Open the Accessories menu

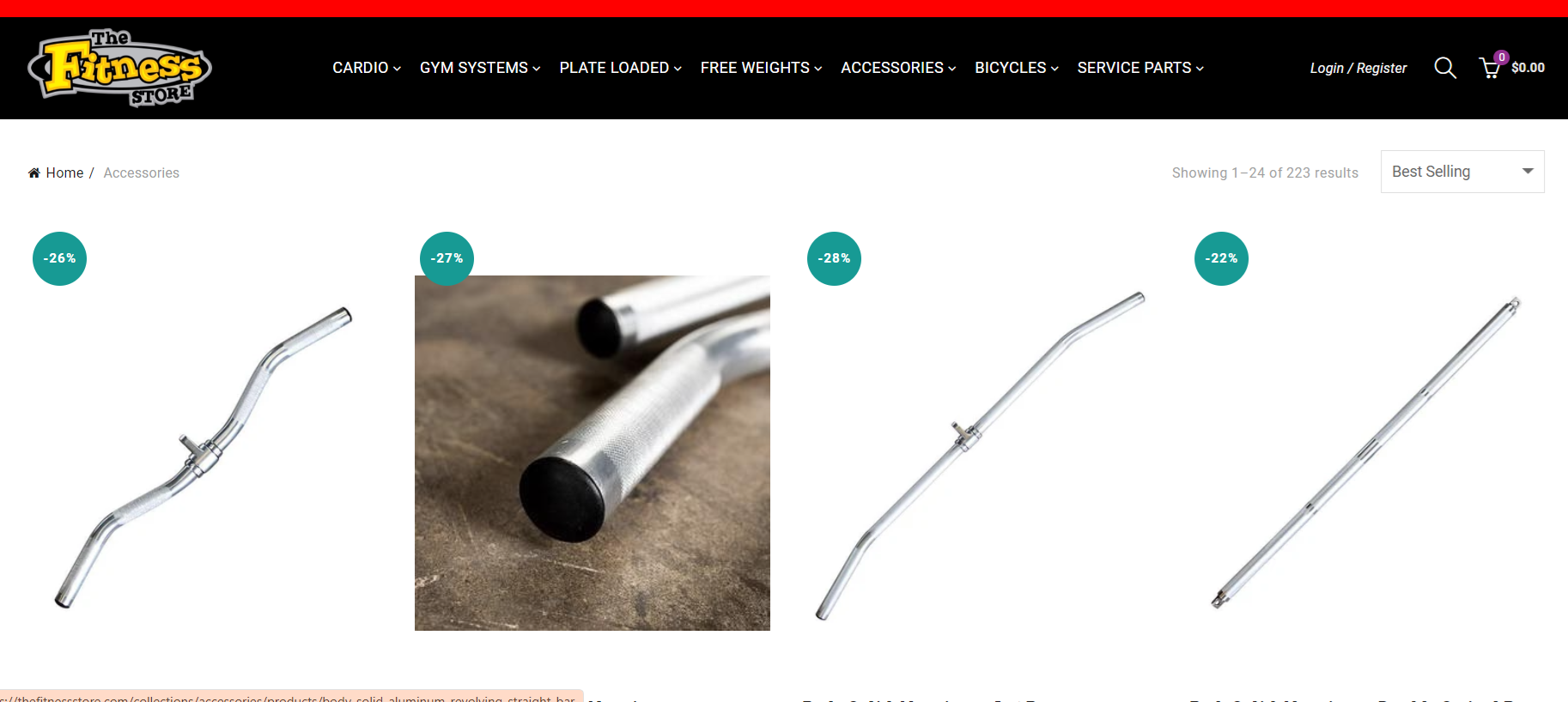[898, 68]
